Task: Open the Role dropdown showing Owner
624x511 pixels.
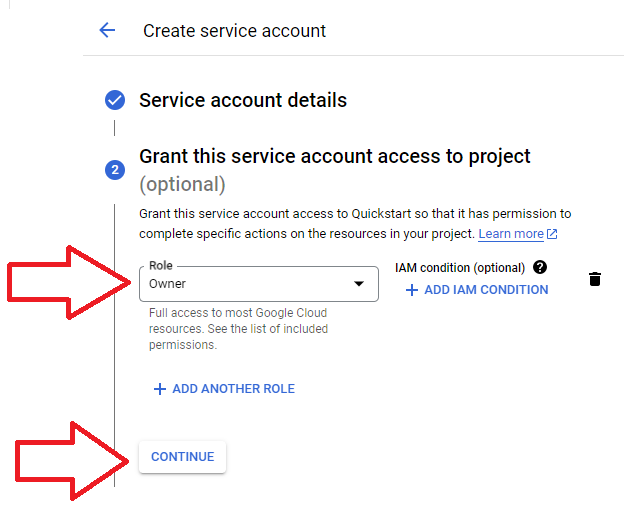Action: pyautogui.click(x=259, y=284)
